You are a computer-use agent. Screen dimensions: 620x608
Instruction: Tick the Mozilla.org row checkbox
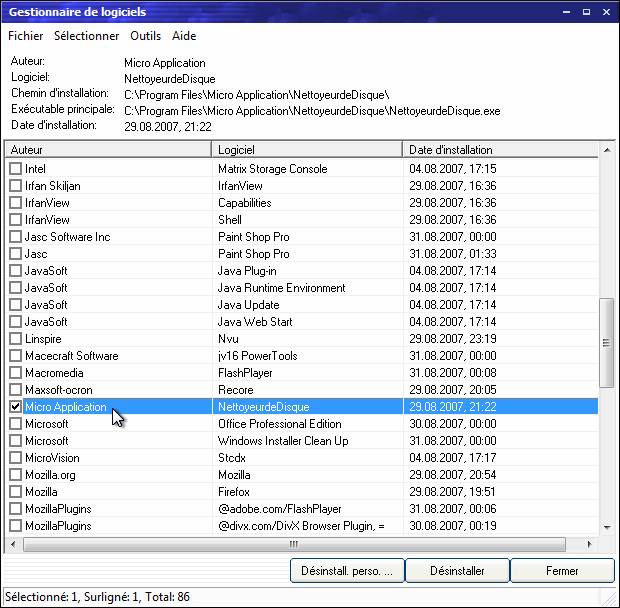(x=15, y=475)
